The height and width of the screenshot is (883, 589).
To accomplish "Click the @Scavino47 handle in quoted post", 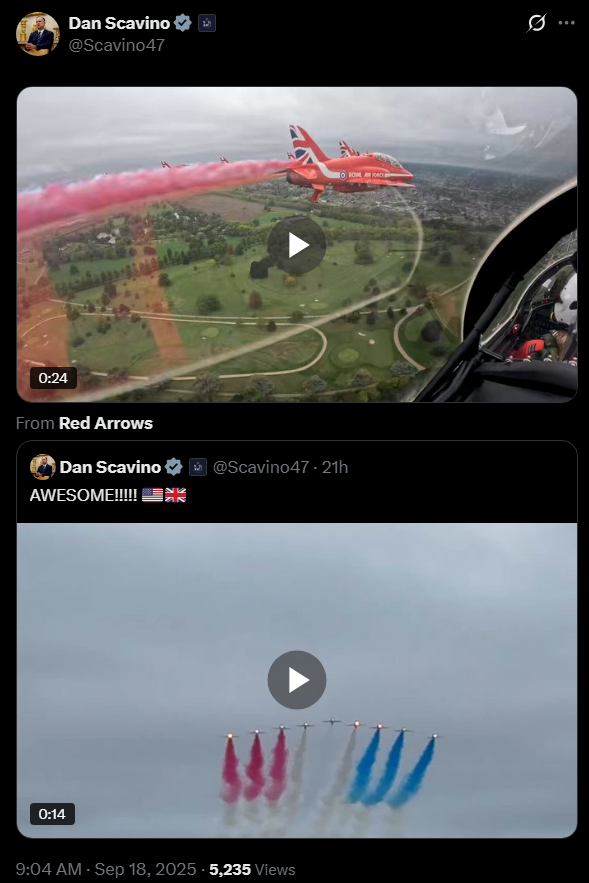I will pos(261,467).
